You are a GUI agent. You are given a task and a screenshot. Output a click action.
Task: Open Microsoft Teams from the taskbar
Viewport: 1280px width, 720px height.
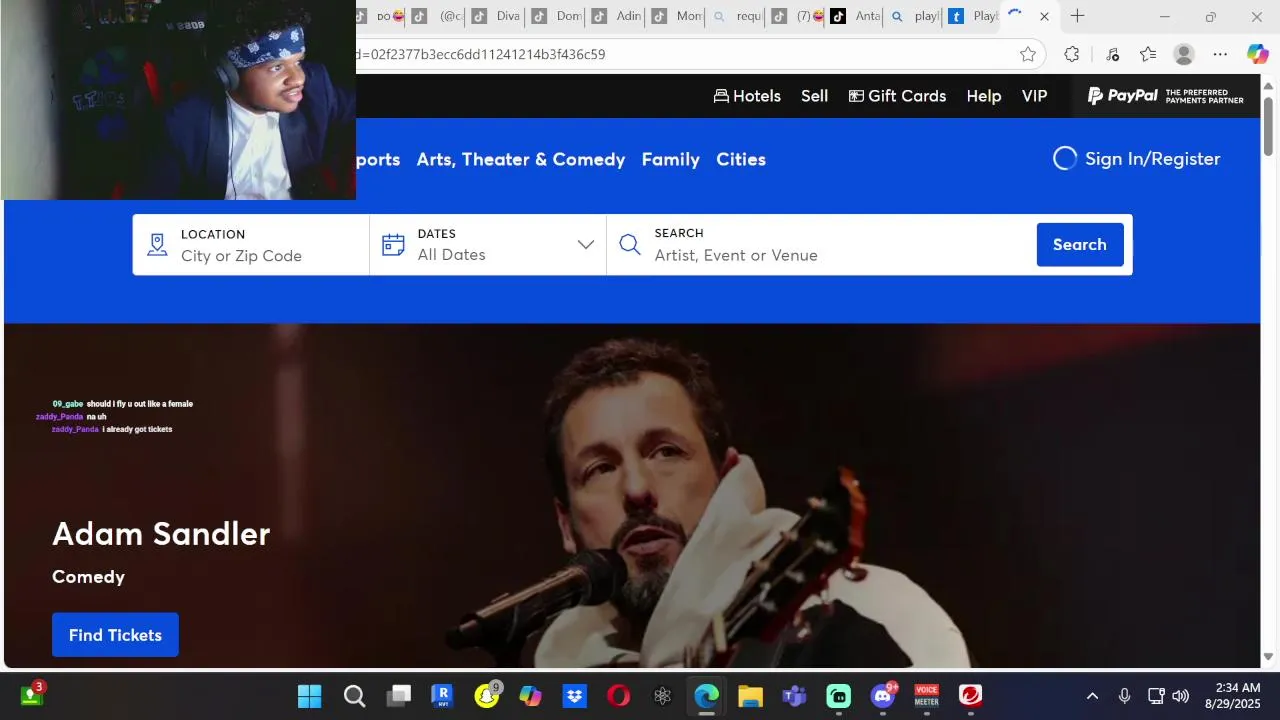[794, 695]
